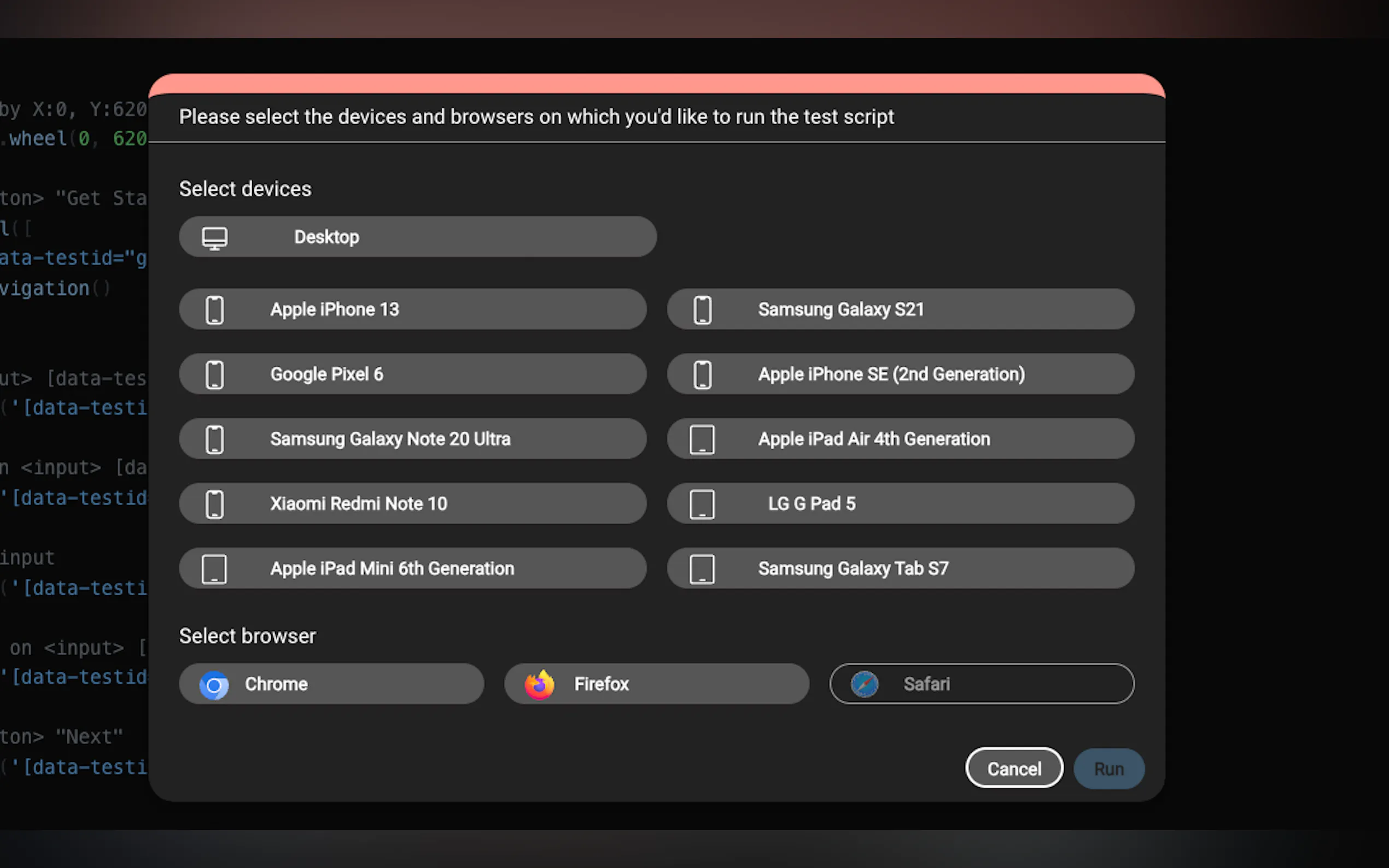Image resolution: width=1389 pixels, height=868 pixels.
Task: Choose Safari as the test browser
Action: (x=981, y=684)
